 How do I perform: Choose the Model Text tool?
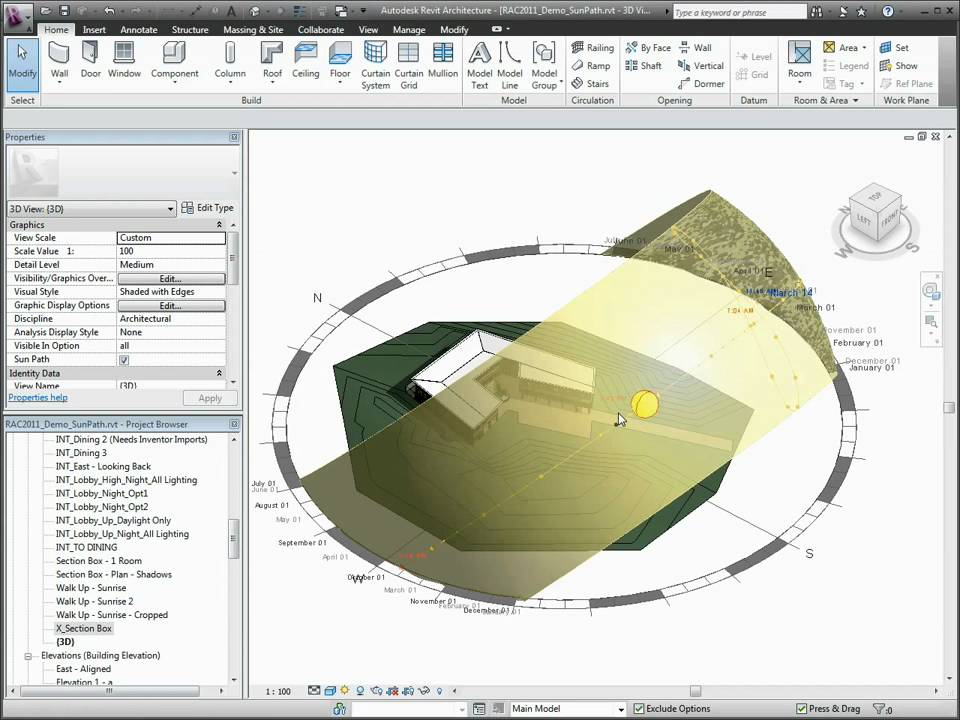(x=479, y=66)
